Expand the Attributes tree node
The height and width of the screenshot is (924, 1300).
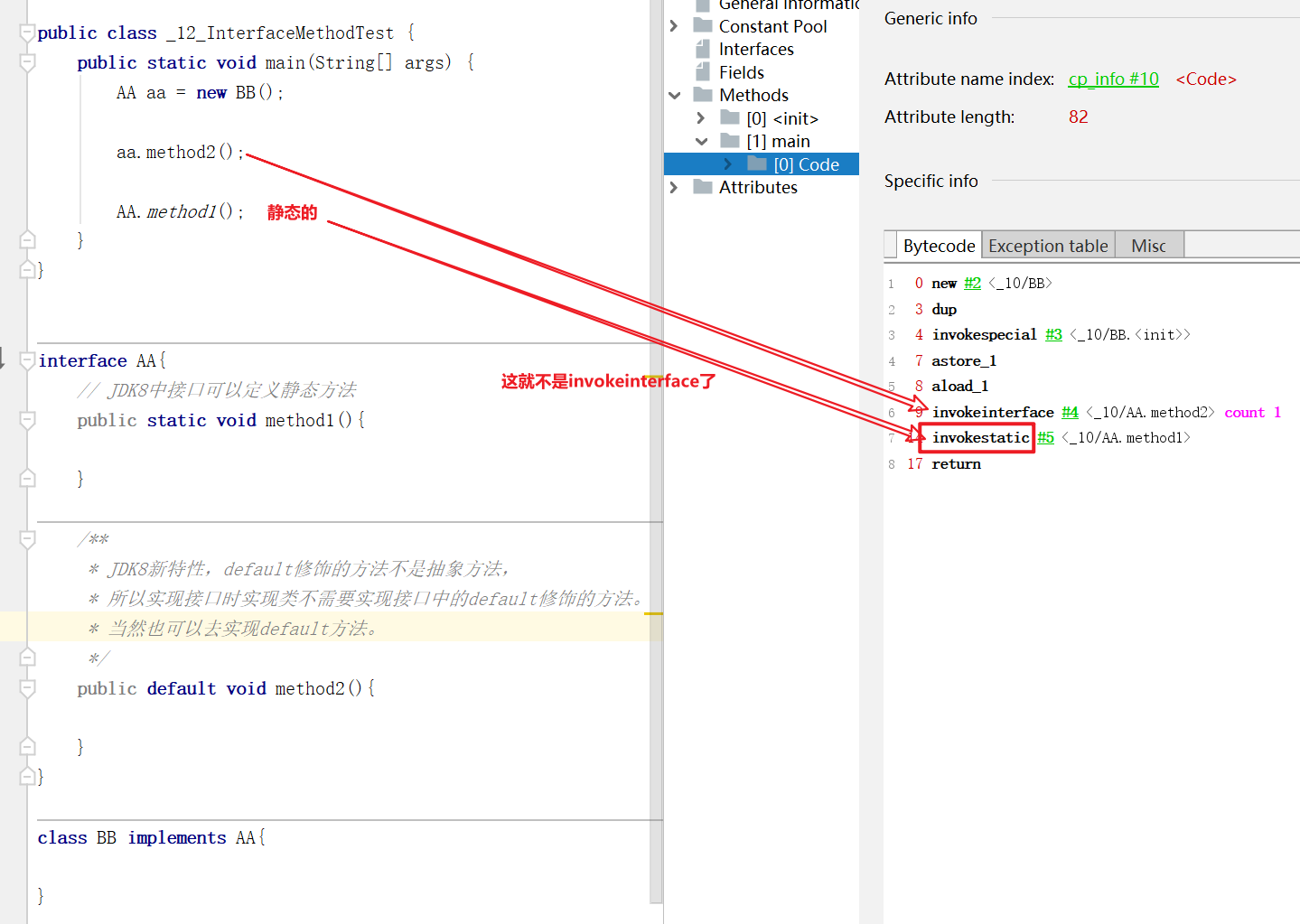pyautogui.click(x=674, y=187)
